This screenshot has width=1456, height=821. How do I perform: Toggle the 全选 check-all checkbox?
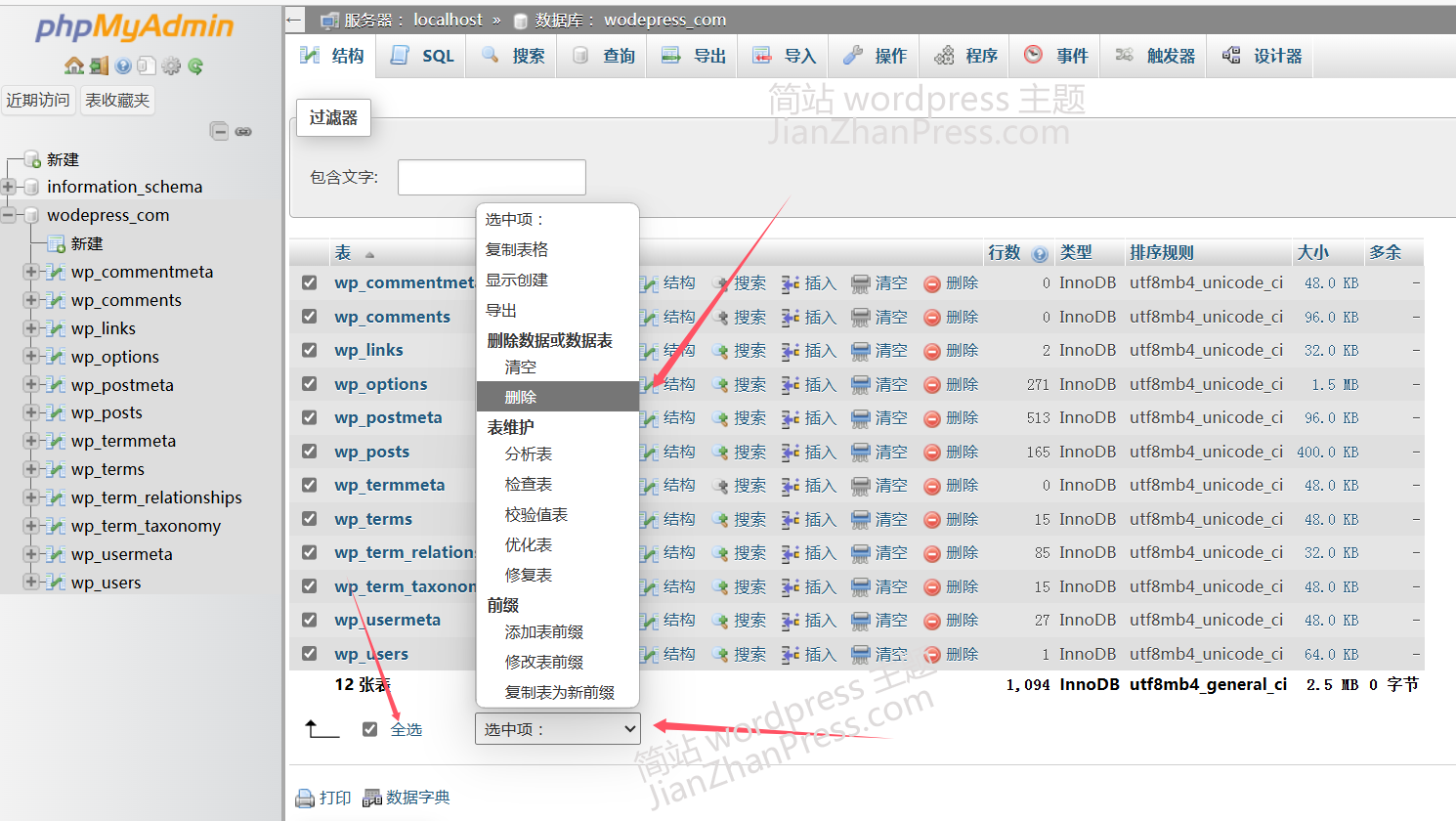pyautogui.click(x=369, y=729)
